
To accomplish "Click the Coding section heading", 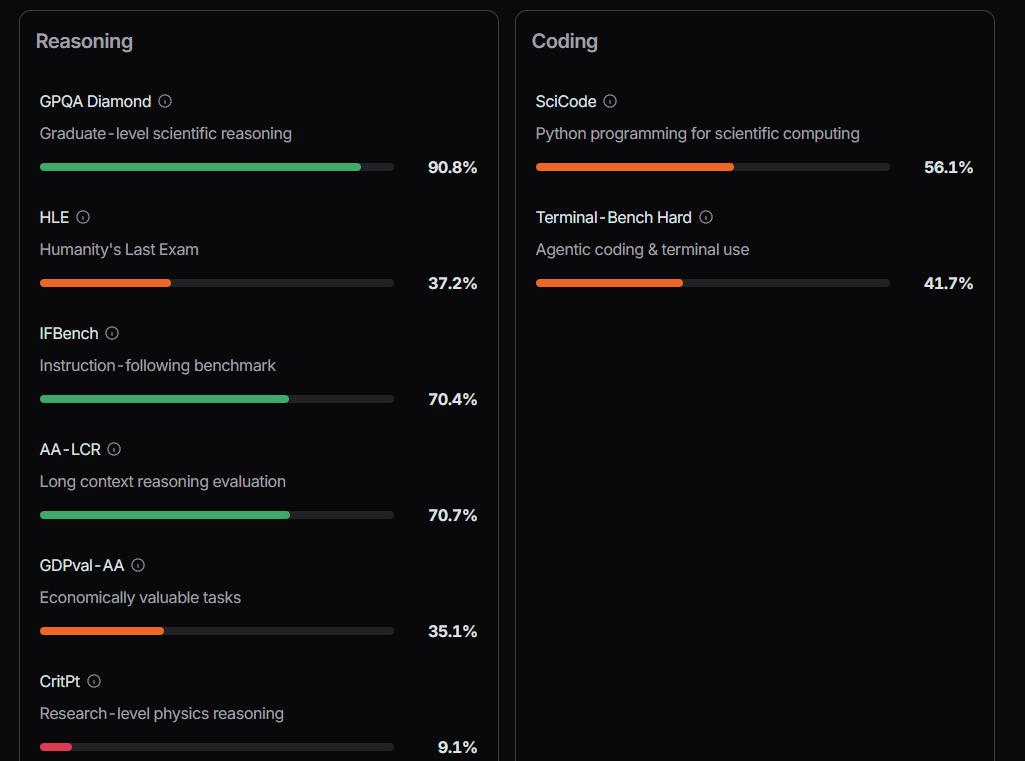I will pyautogui.click(x=565, y=41).
